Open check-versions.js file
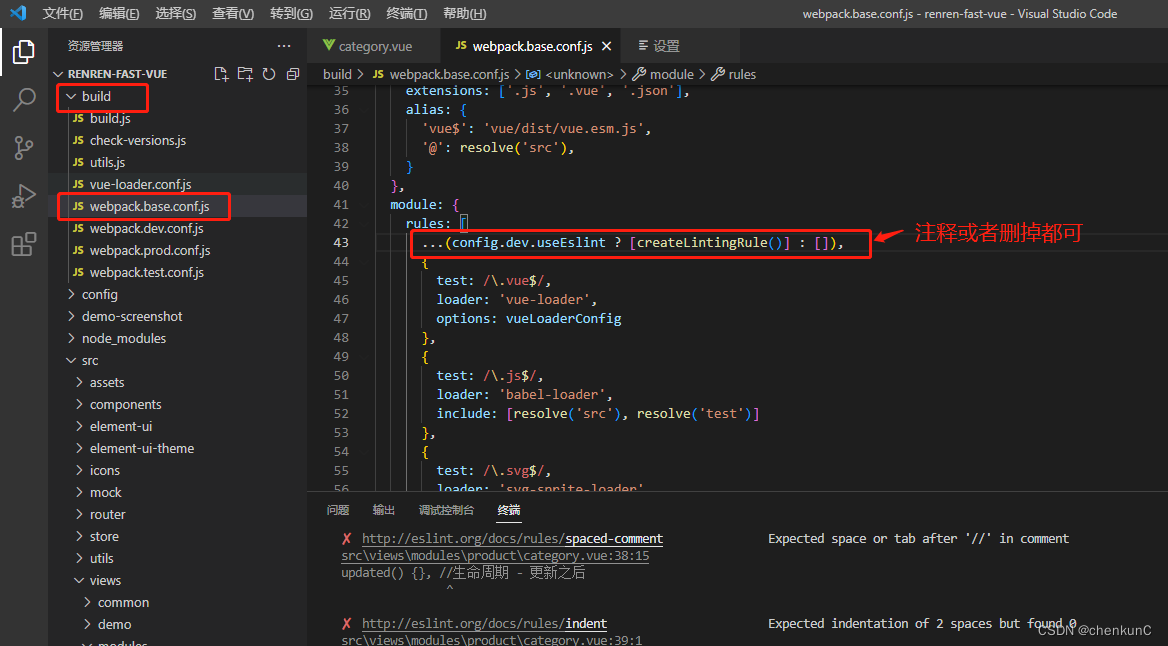 coord(177,140)
